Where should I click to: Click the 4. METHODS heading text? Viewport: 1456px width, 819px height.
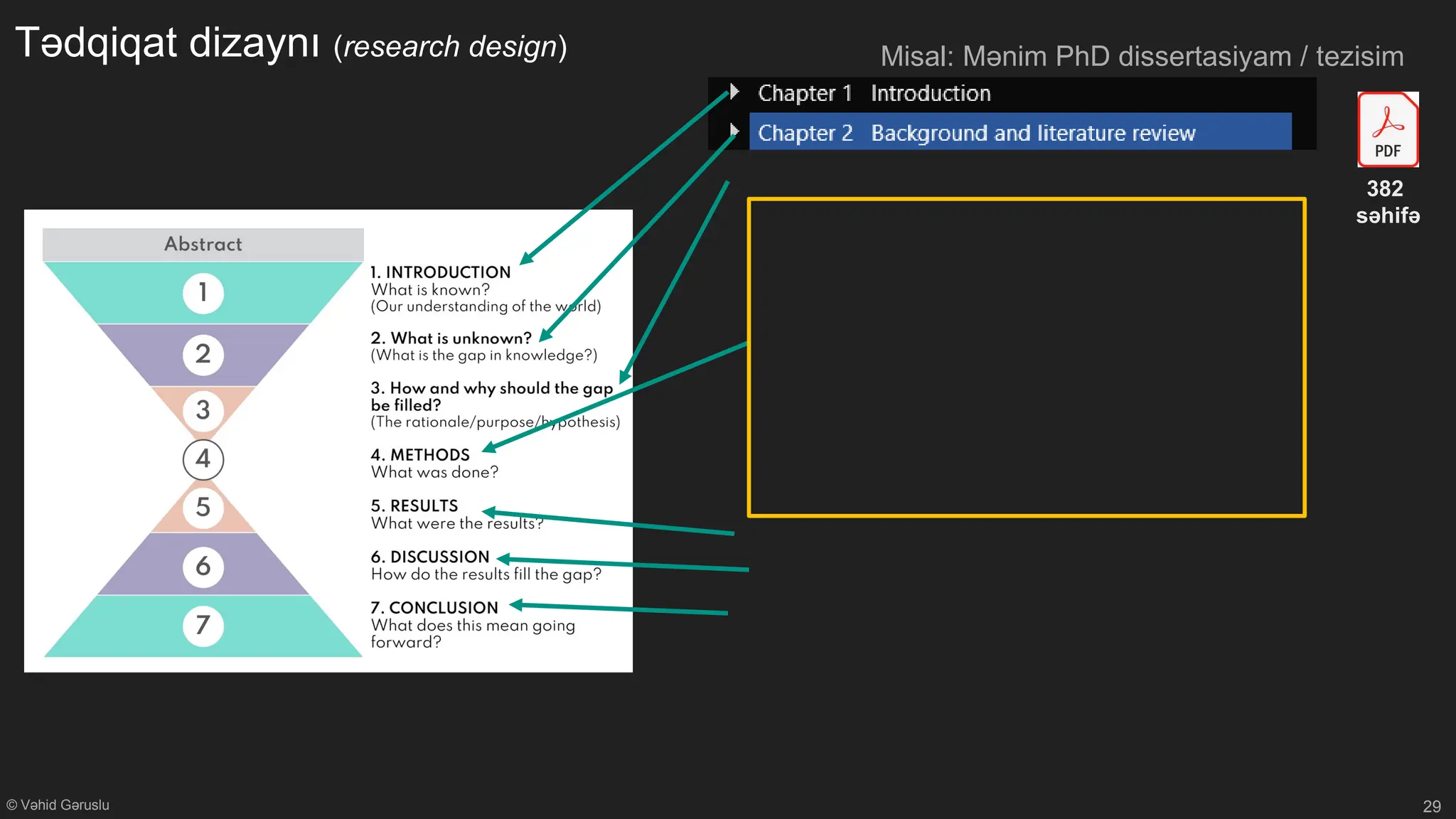(420, 455)
